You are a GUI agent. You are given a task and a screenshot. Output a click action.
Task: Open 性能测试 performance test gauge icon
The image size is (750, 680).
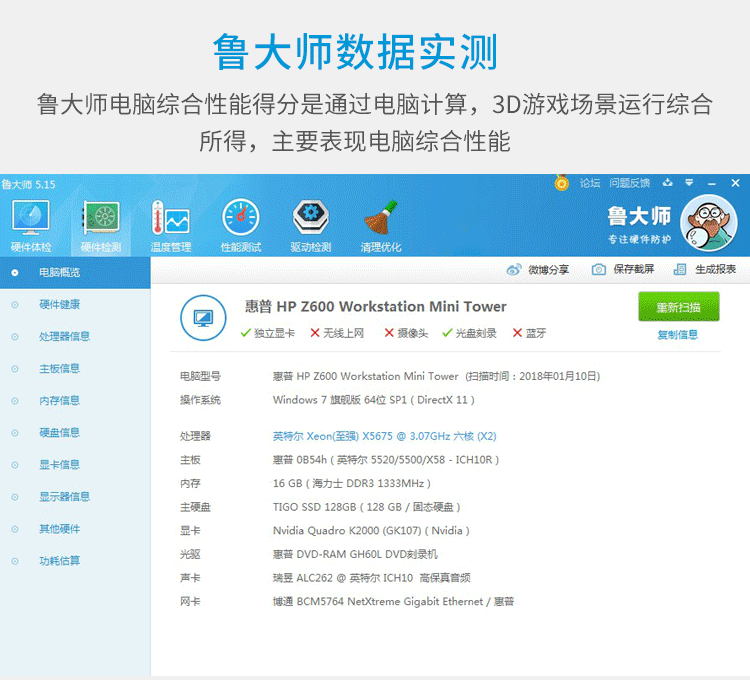[x=240, y=224]
